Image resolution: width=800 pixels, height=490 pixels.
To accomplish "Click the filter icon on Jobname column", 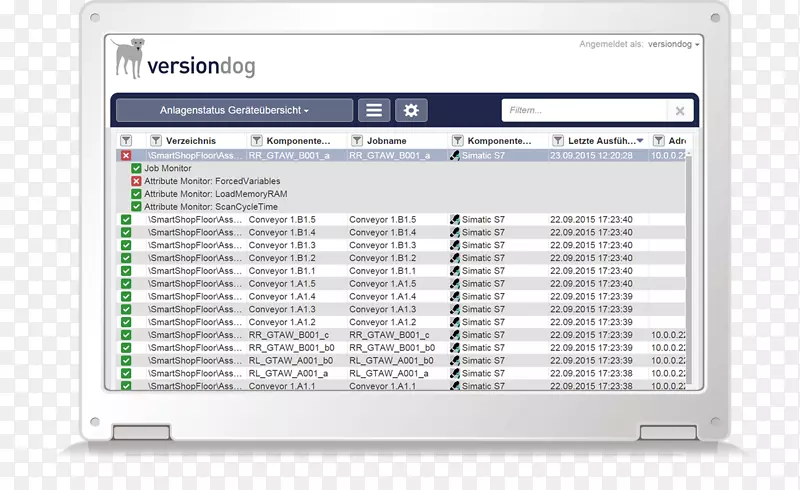I will click(357, 141).
